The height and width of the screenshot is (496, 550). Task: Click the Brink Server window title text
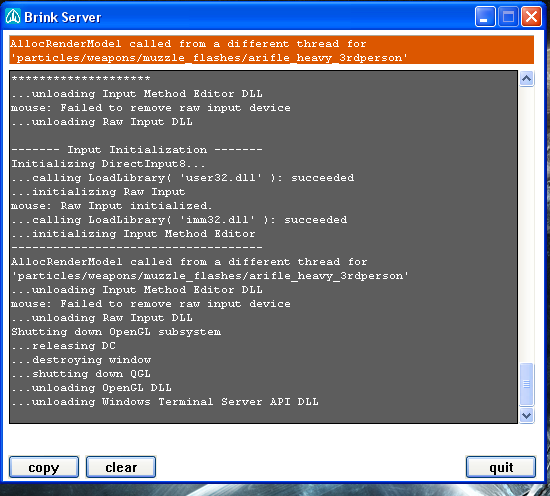(x=62, y=17)
